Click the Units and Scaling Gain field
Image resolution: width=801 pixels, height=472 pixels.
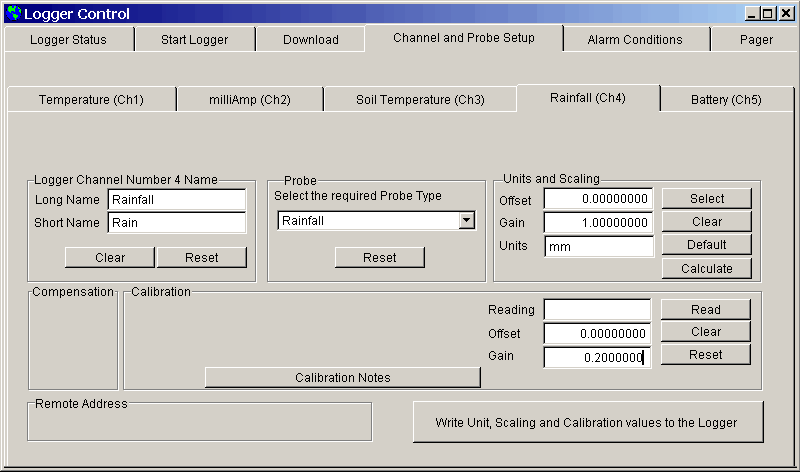point(598,222)
